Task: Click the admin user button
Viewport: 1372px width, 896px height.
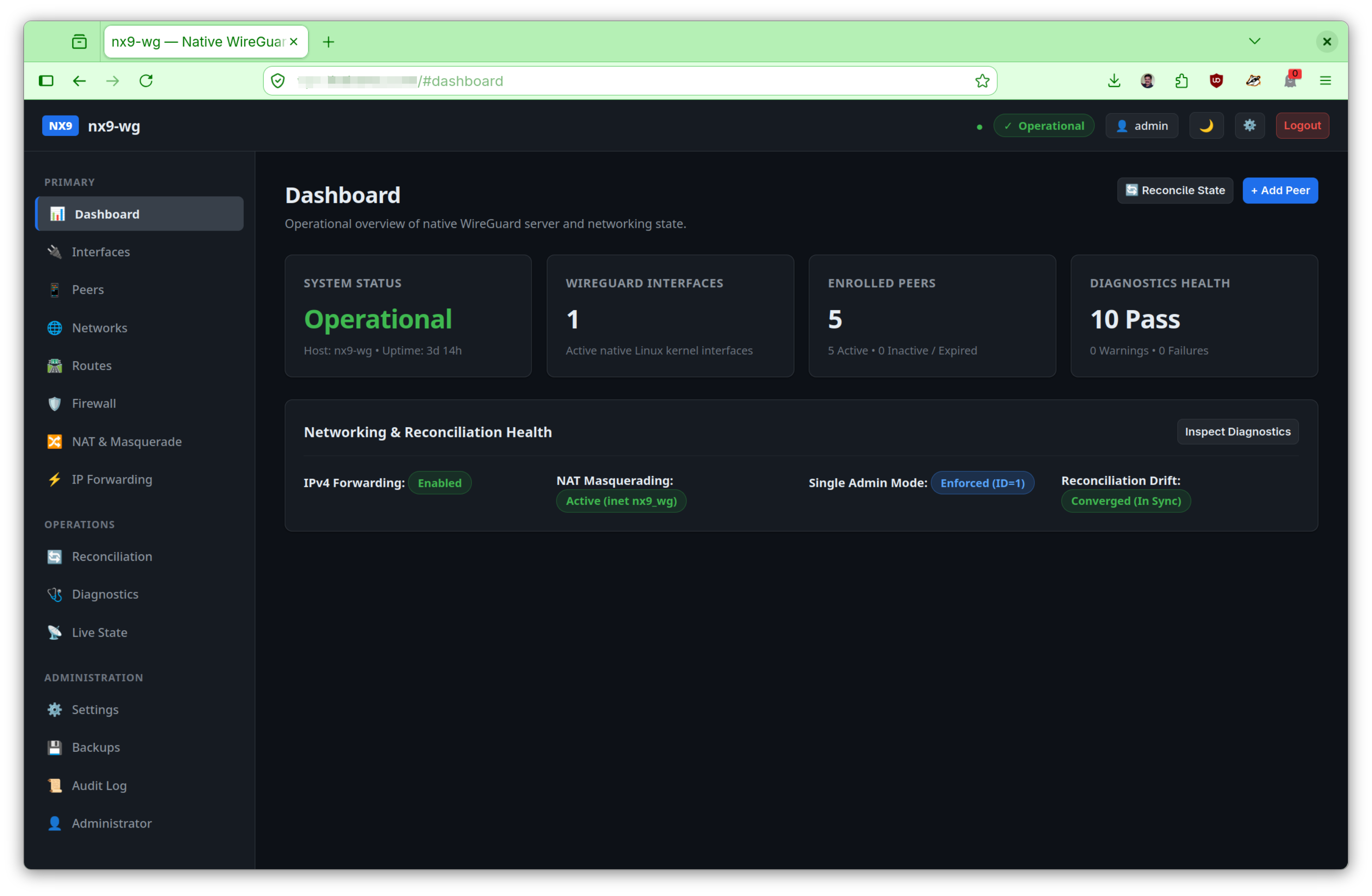Action: click(1142, 126)
